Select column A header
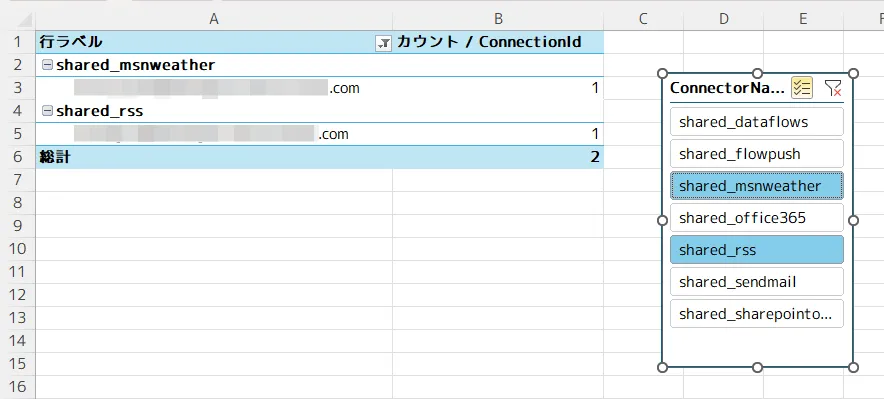 tap(214, 19)
